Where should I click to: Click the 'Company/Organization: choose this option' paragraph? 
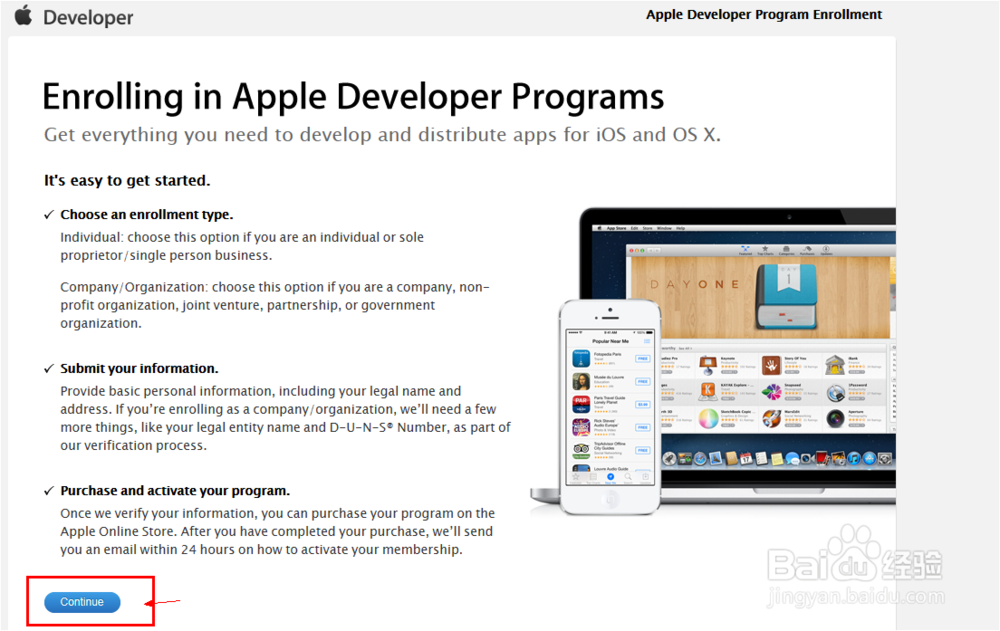coord(275,305)
